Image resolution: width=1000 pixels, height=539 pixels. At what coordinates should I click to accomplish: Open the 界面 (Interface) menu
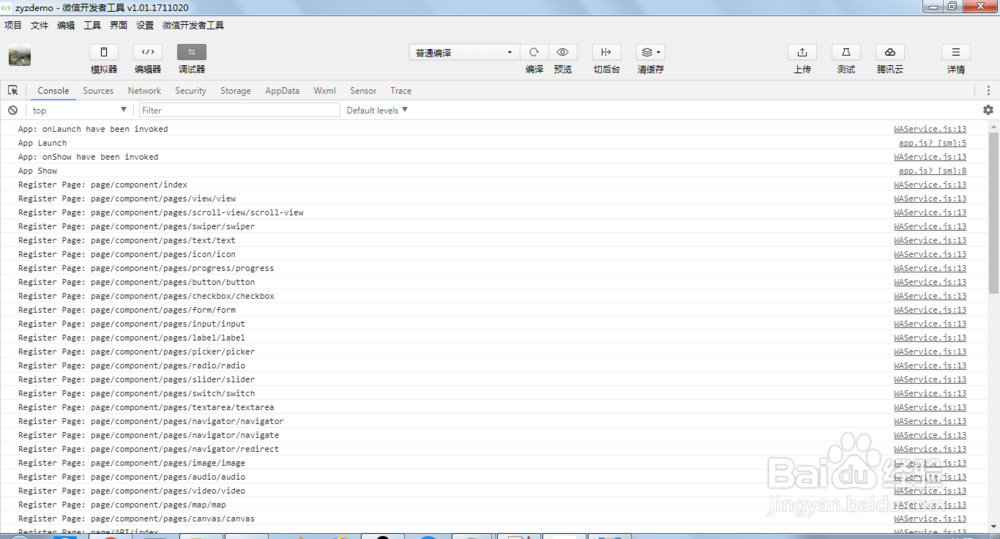pos(119,26)
